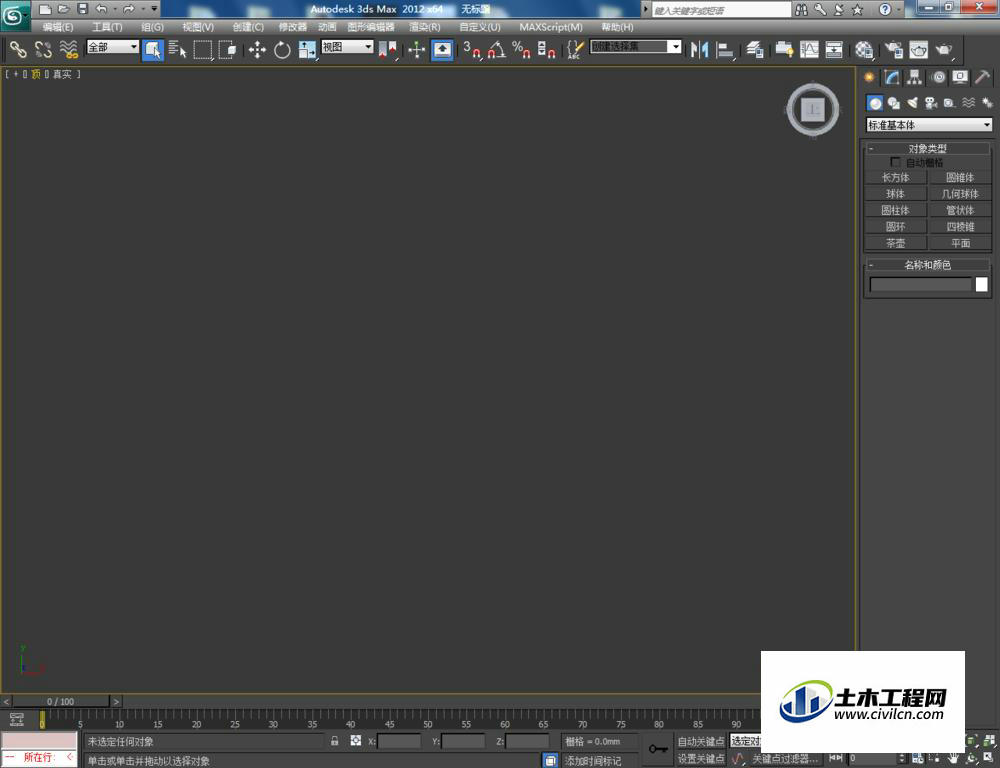Enable the 自动栅格 checkbox
Viewport: 1000px width, 768px height.
pos(895,162)
